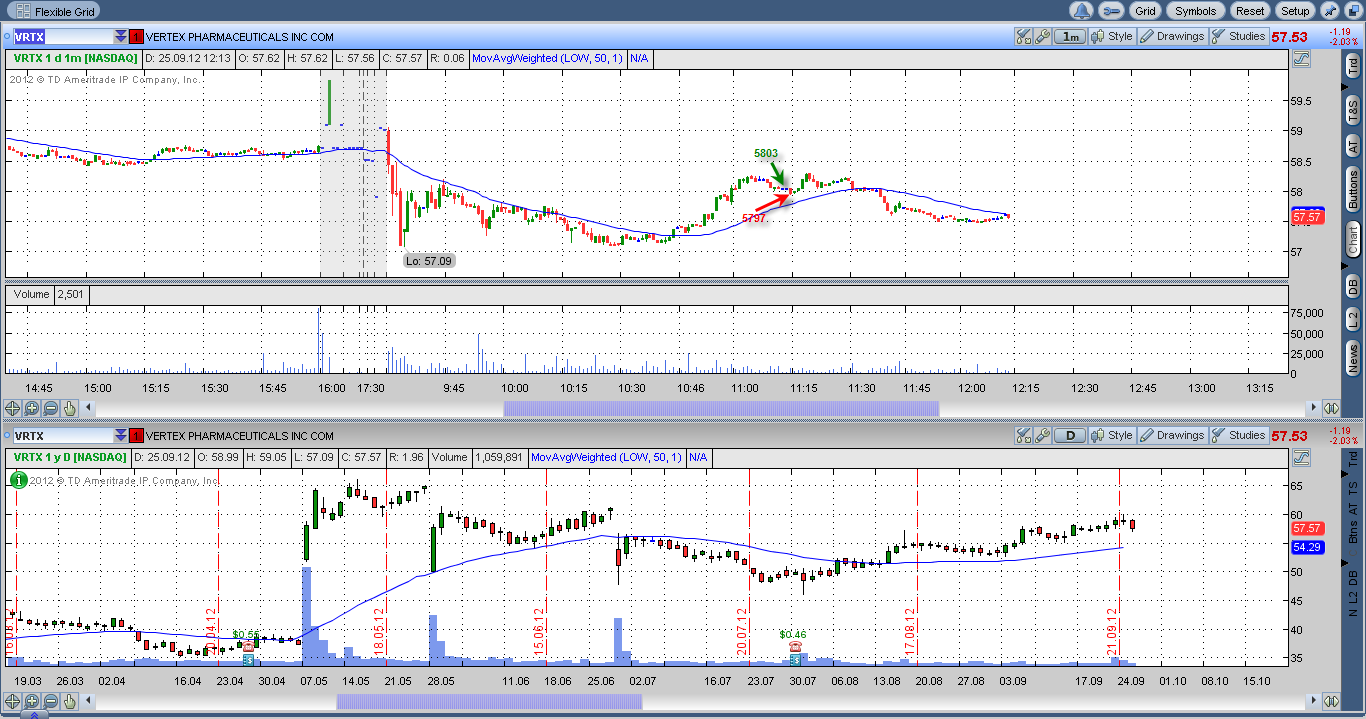Viewport: 1366px width, 719px height.
Task: Click zoom in magnifier below upper chart
Action: (x=32, y=408)
